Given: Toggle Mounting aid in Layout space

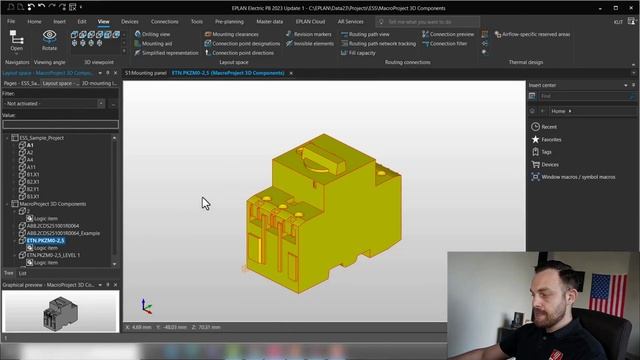Looking at the screenshot, I should [x=153, y=43].
